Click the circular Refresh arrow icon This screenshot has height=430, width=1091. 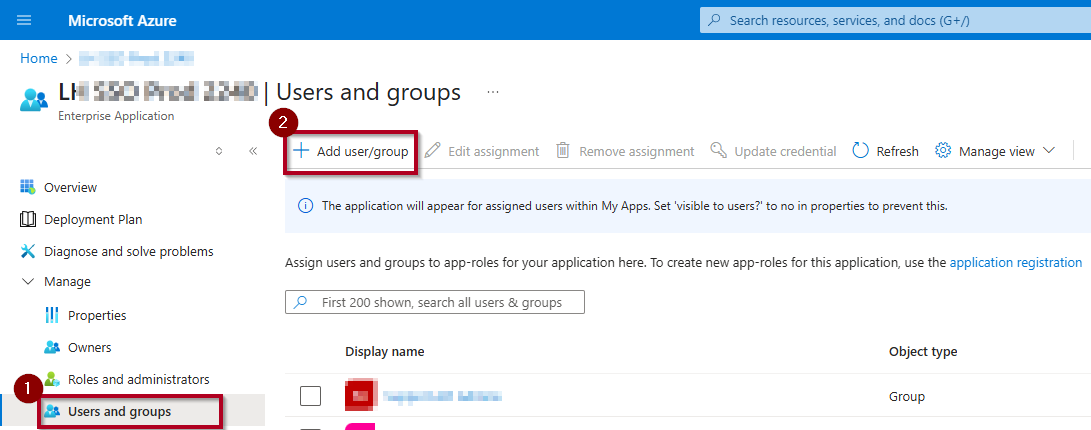point(861,150)
